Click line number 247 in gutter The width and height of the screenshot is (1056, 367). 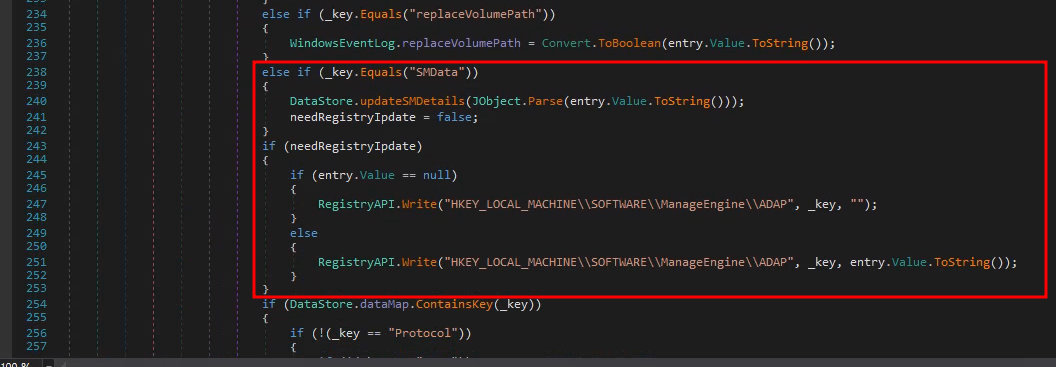pyautogui.click(x=36, y=205)
